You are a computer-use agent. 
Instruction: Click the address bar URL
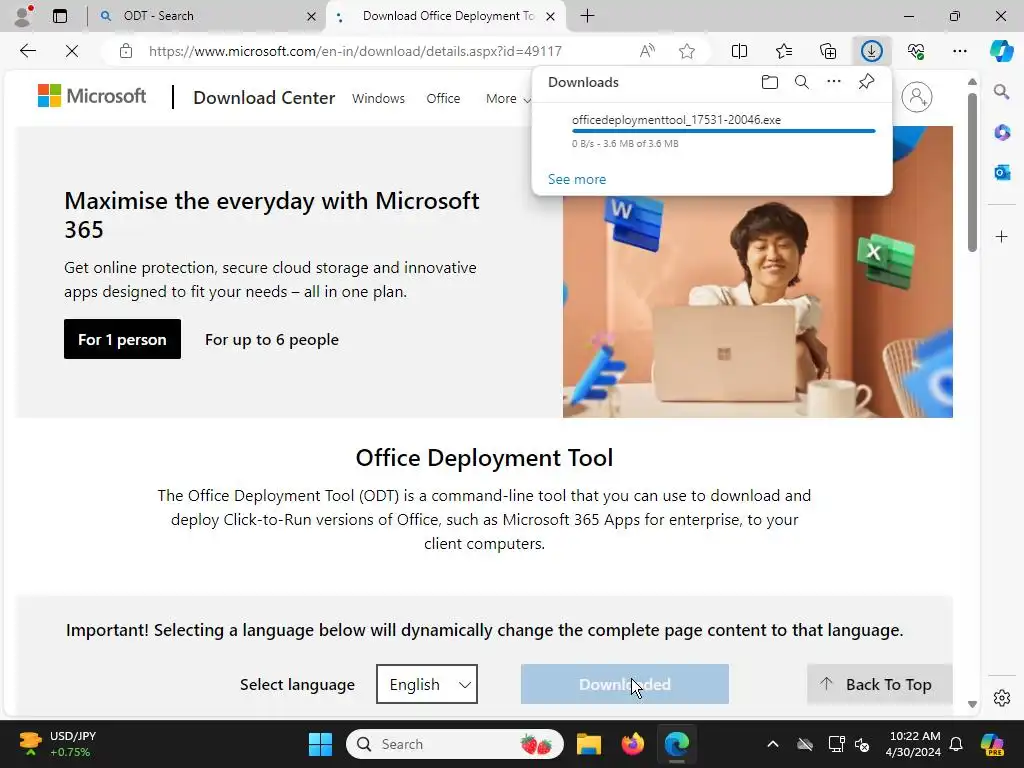pyautogui.click(x=355, y=51)
